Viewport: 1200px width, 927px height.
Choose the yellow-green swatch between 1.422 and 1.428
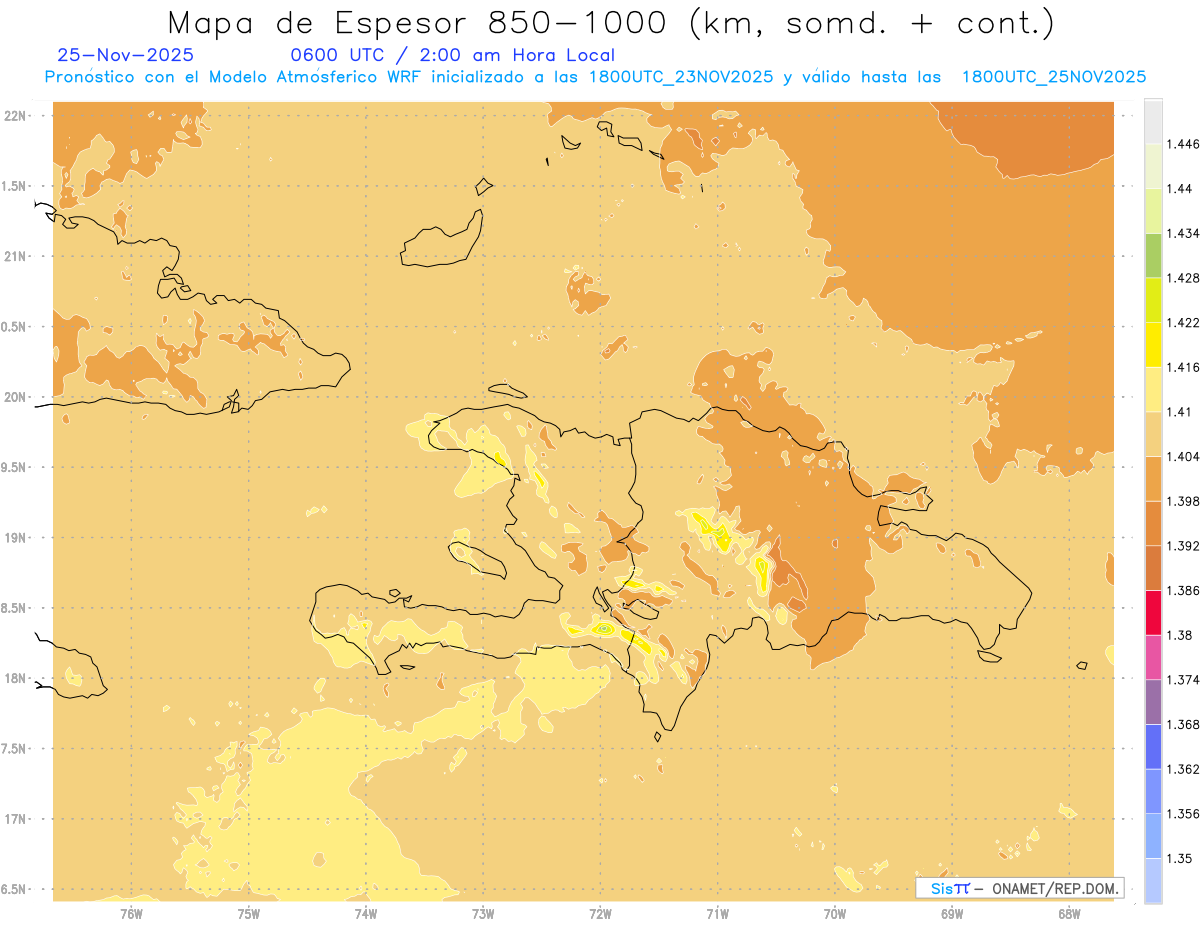(1153, 300)
